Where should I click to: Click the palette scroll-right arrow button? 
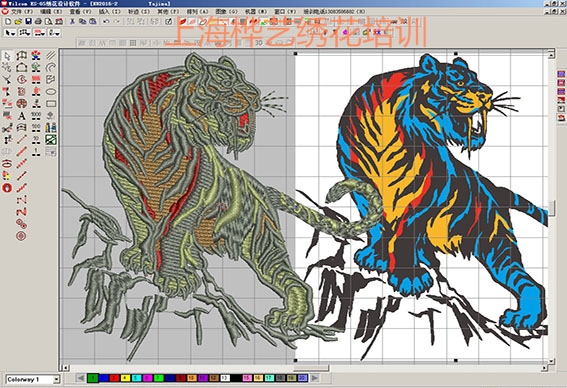(x=315, y=378)
